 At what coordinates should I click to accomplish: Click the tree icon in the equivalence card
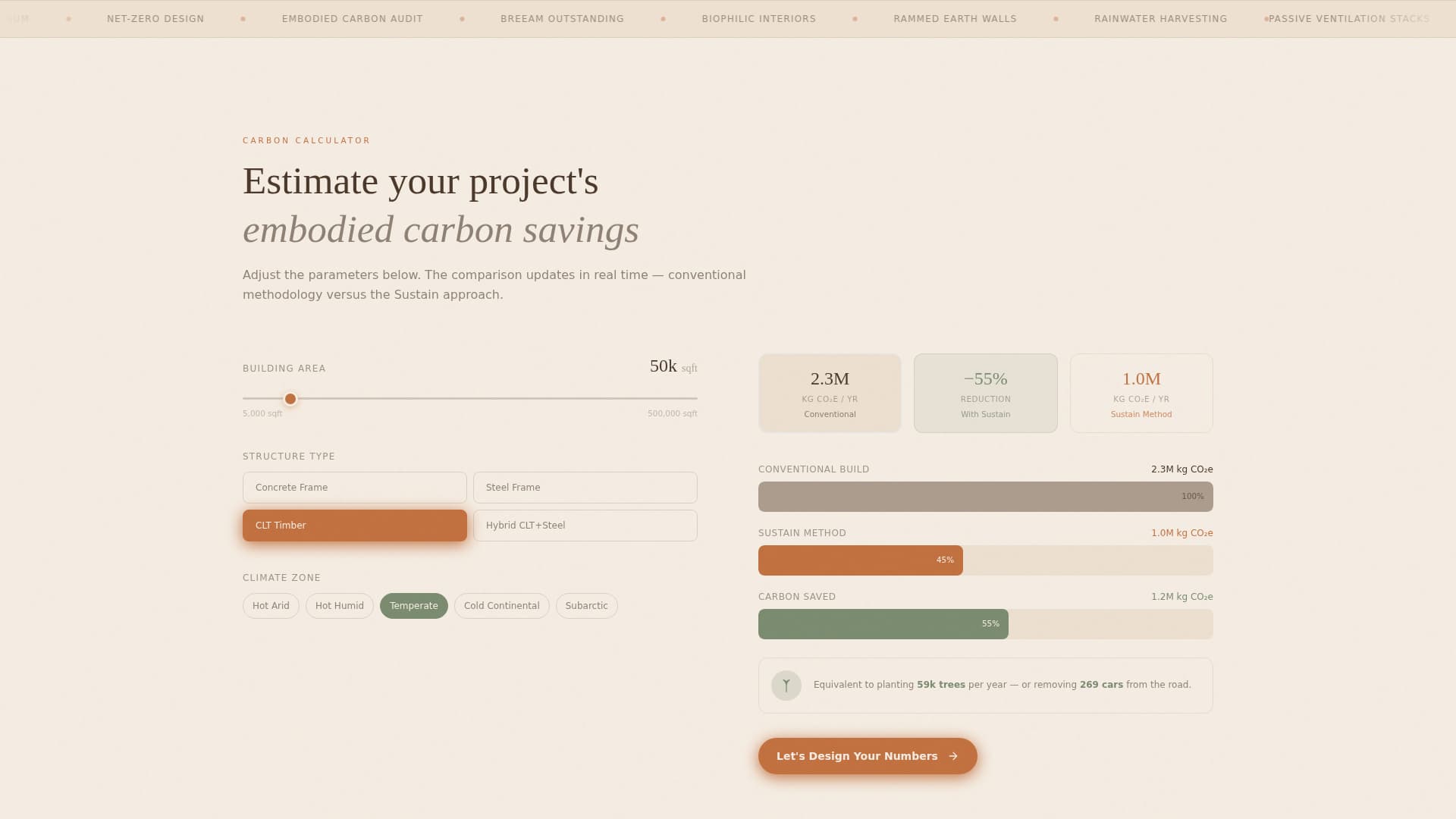[786, 685]
